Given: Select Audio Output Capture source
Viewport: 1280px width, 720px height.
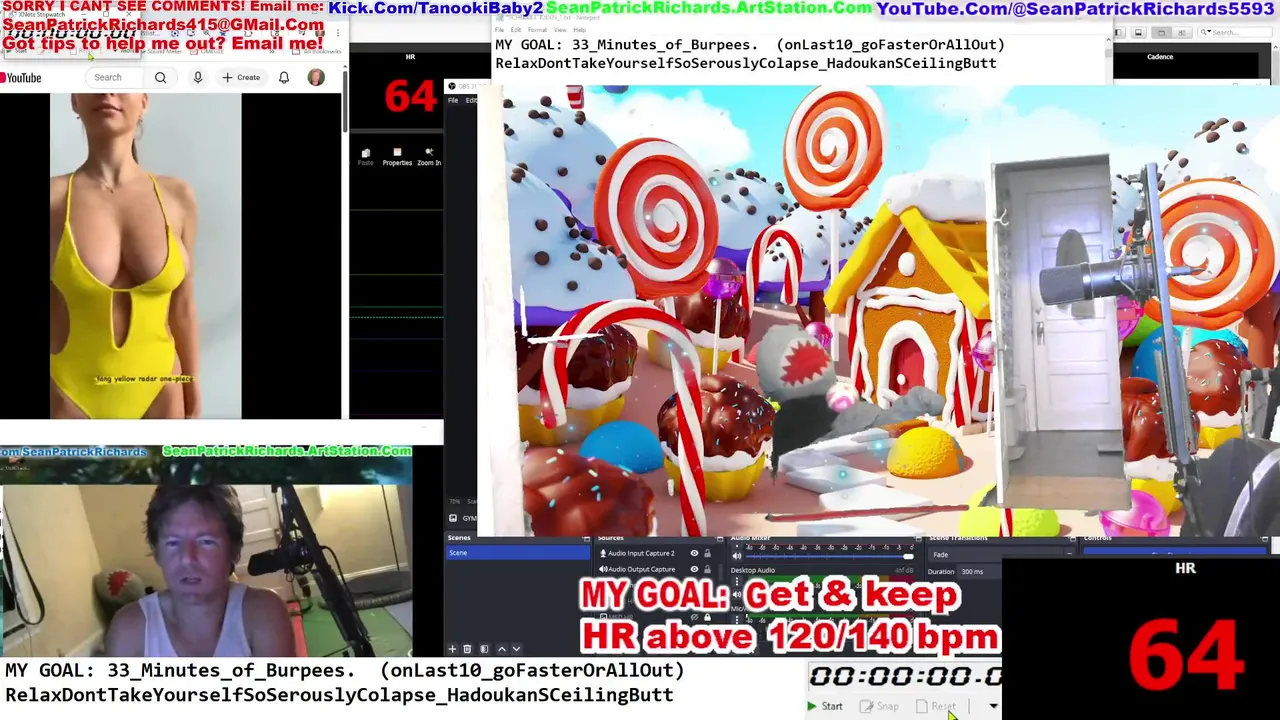Looking at the screenshot, I should [x=641, y=569].
